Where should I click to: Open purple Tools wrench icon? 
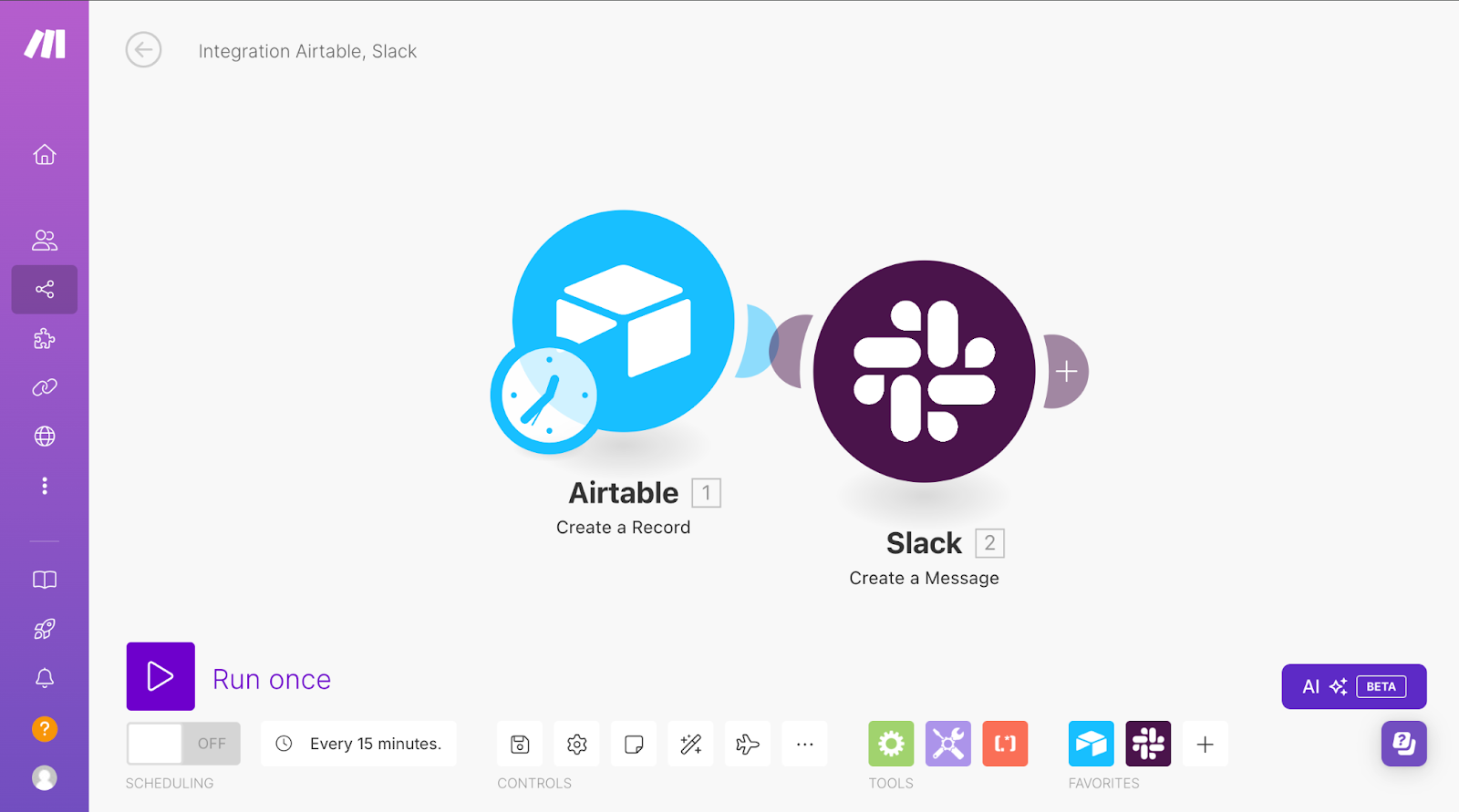click(948, 744)
